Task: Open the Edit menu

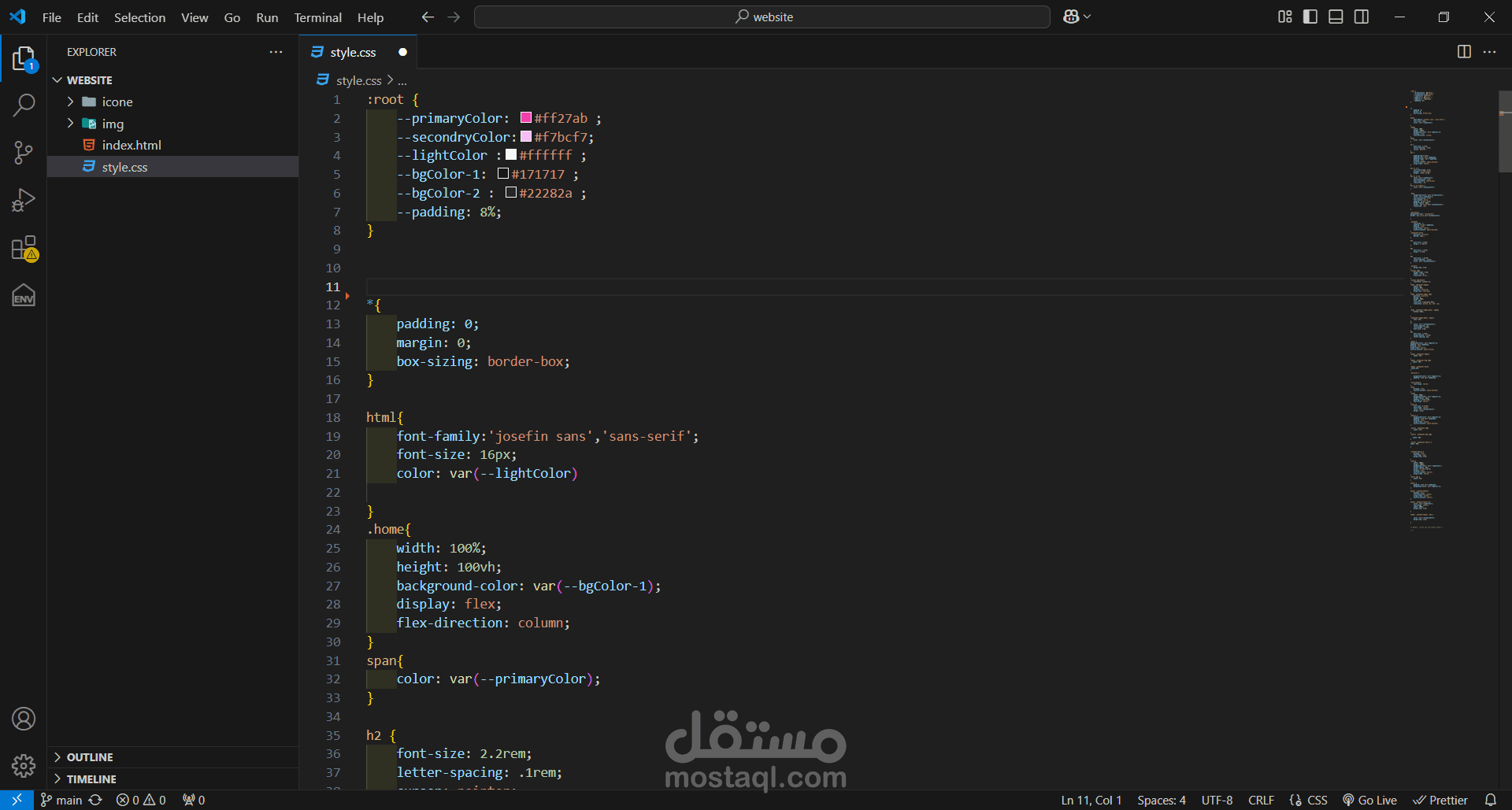Action: point(87,17)
